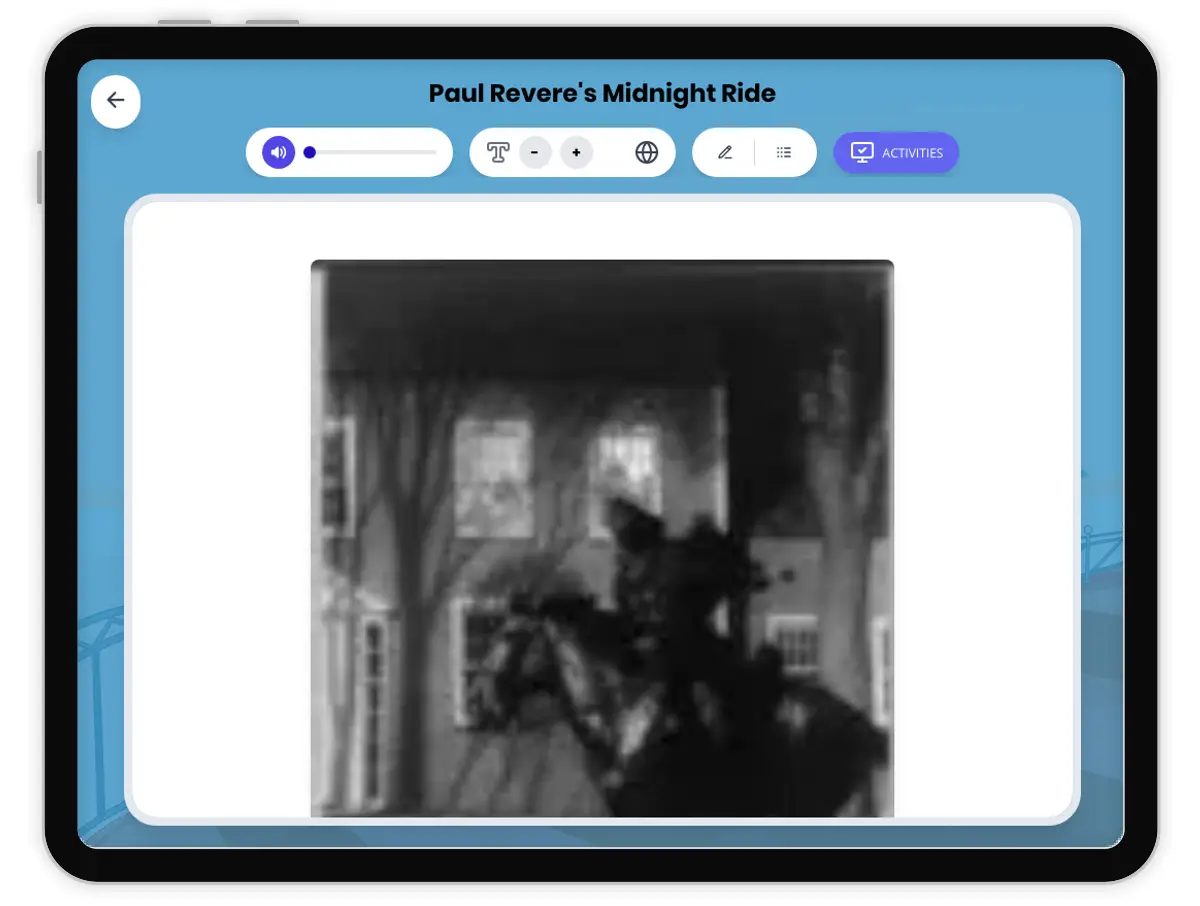The height and width of the screenshot is (906, 1200).
Task: Open text style with the T icon
Action: 498,153
